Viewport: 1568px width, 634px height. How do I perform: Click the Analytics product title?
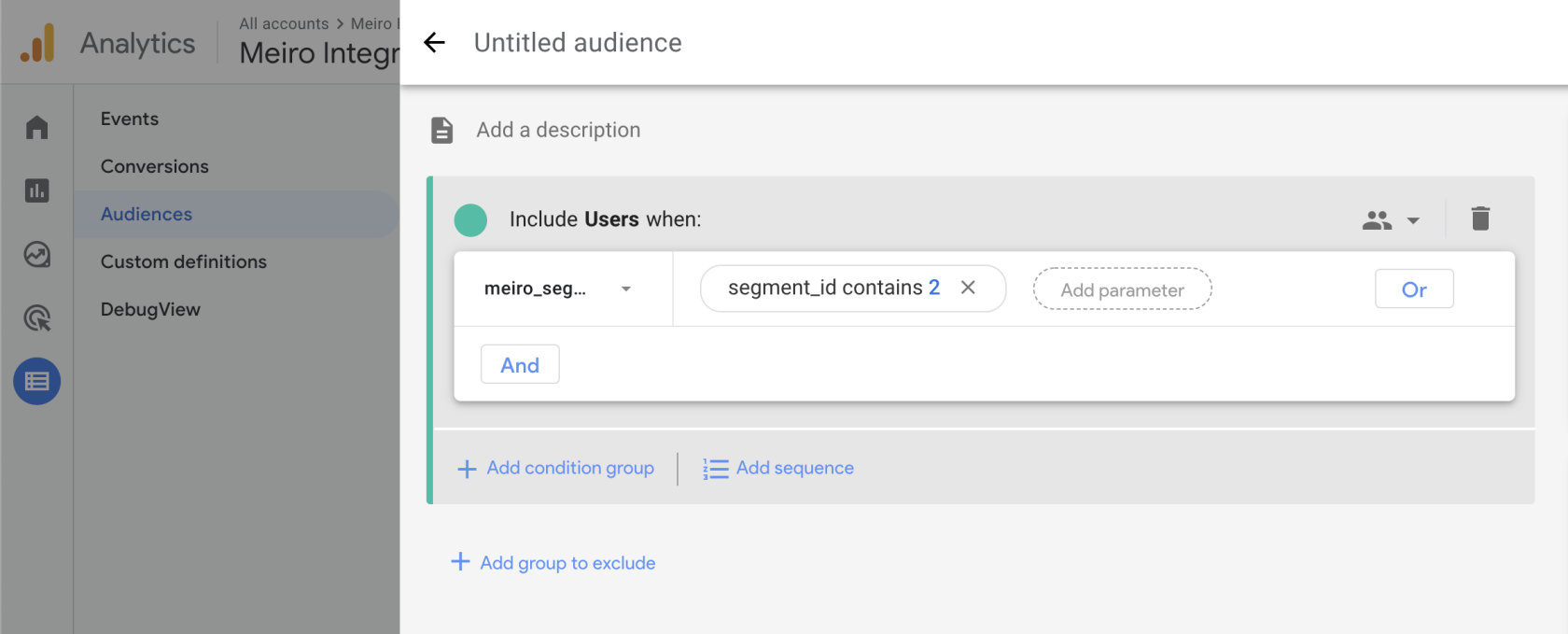point(138,44)
